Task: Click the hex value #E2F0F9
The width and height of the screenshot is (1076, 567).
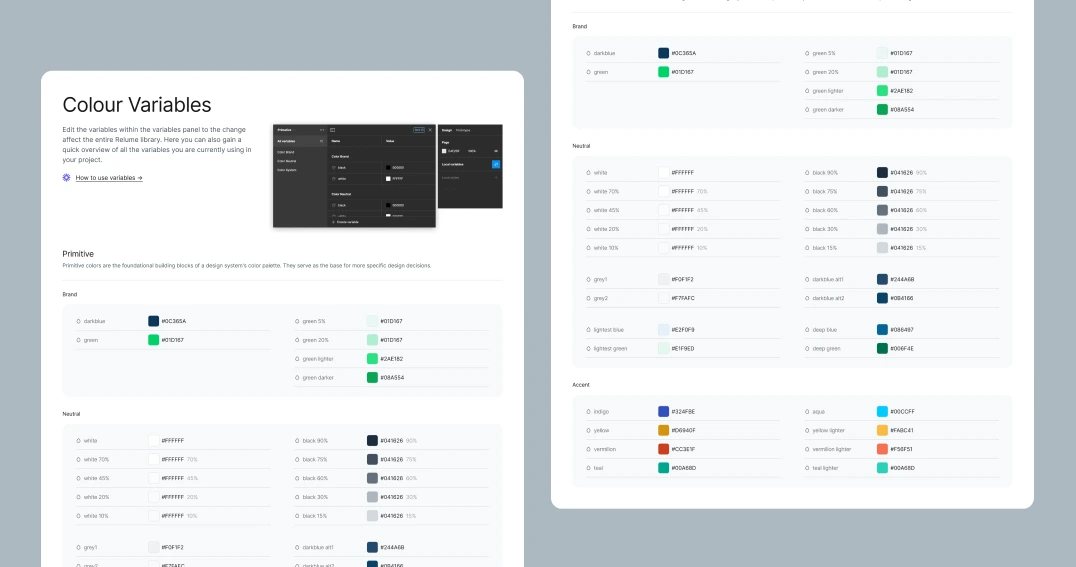Action: 683,329
